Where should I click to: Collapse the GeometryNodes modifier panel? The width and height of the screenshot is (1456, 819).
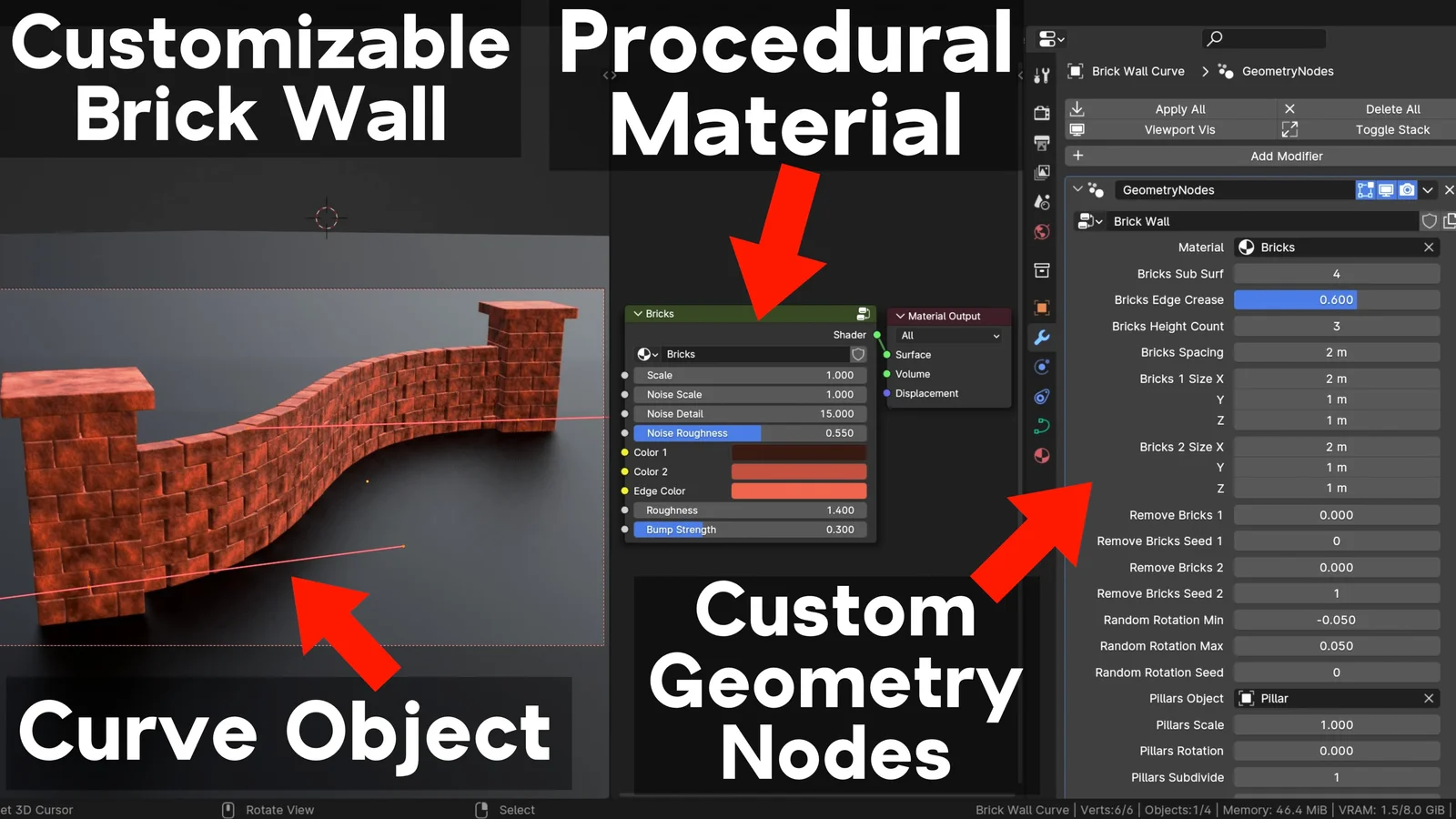tap(1077, 189)
